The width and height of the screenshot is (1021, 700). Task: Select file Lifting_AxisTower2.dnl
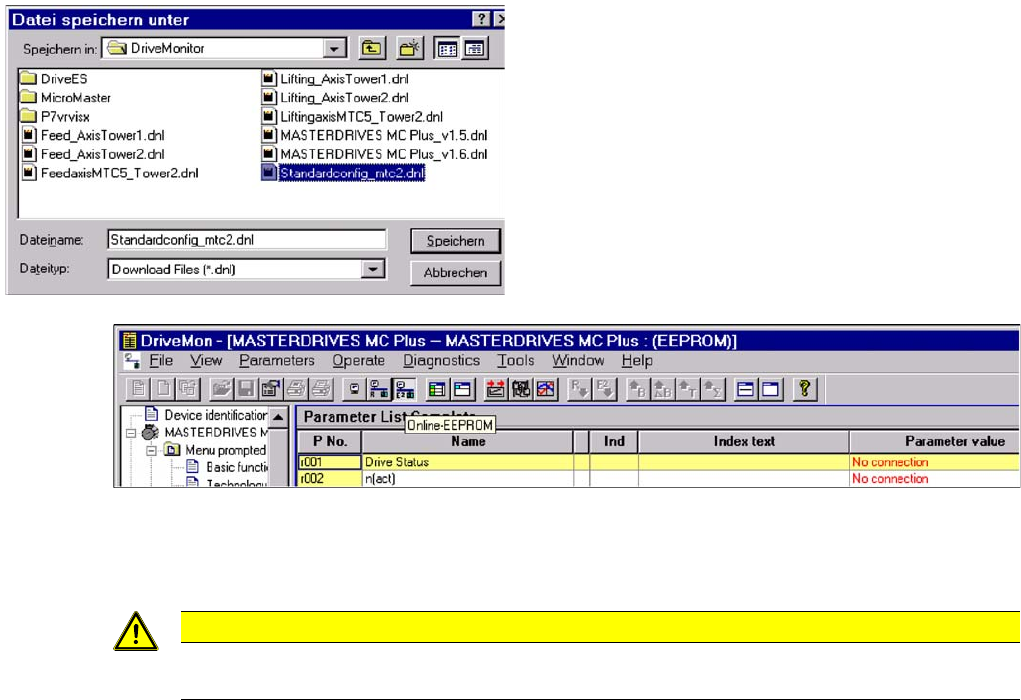tap(335, 98)
